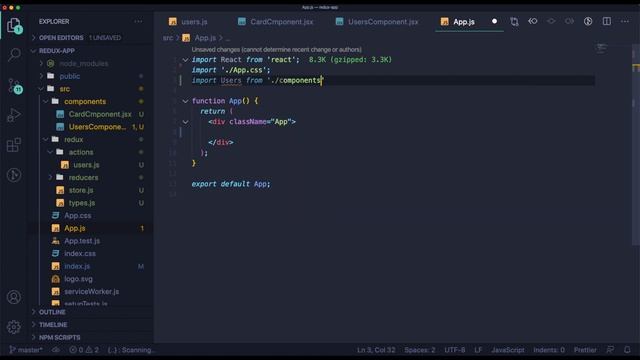Switch to the users.js tab

pos(188,22)
